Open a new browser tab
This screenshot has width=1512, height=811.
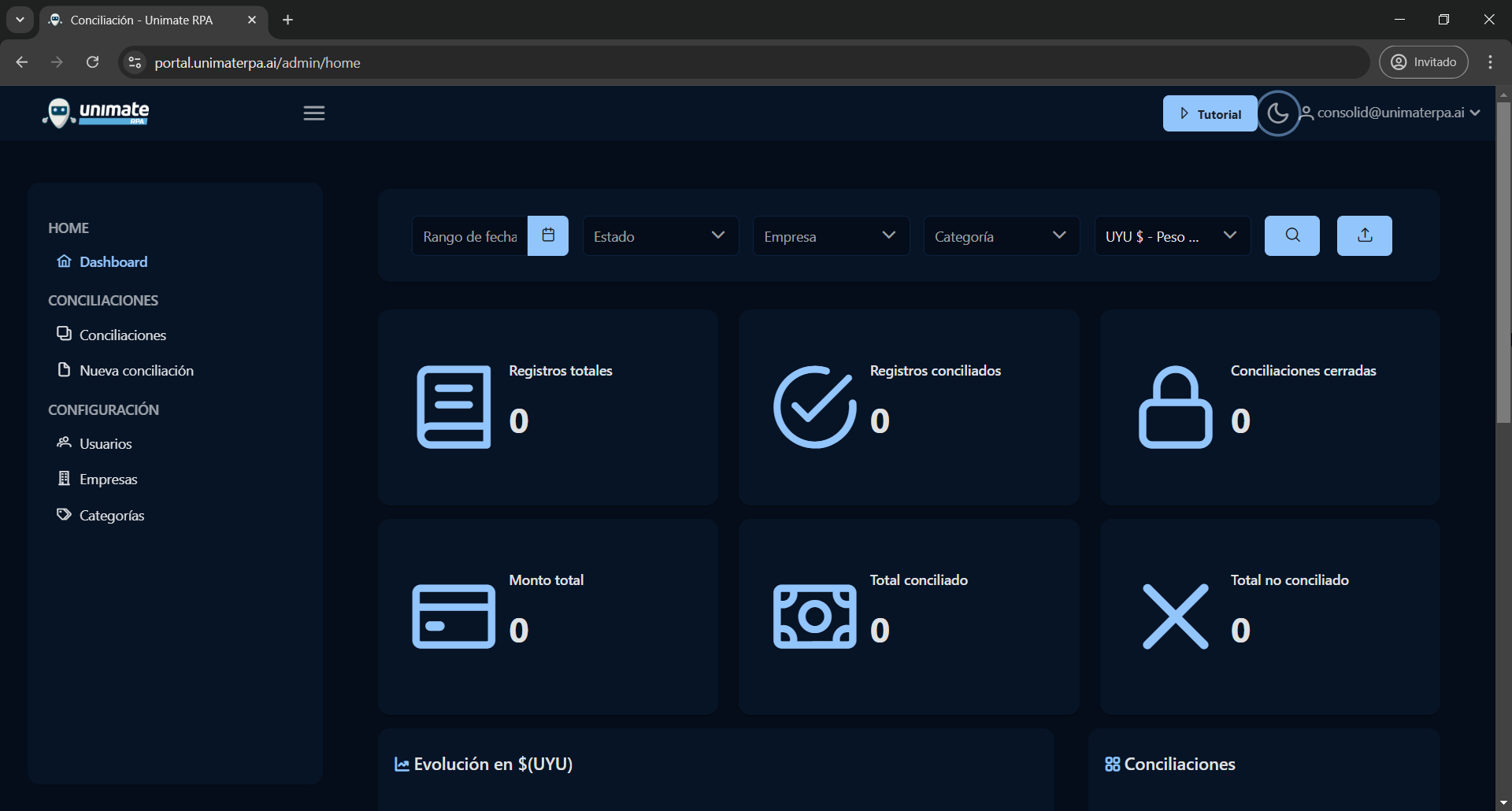288,20
